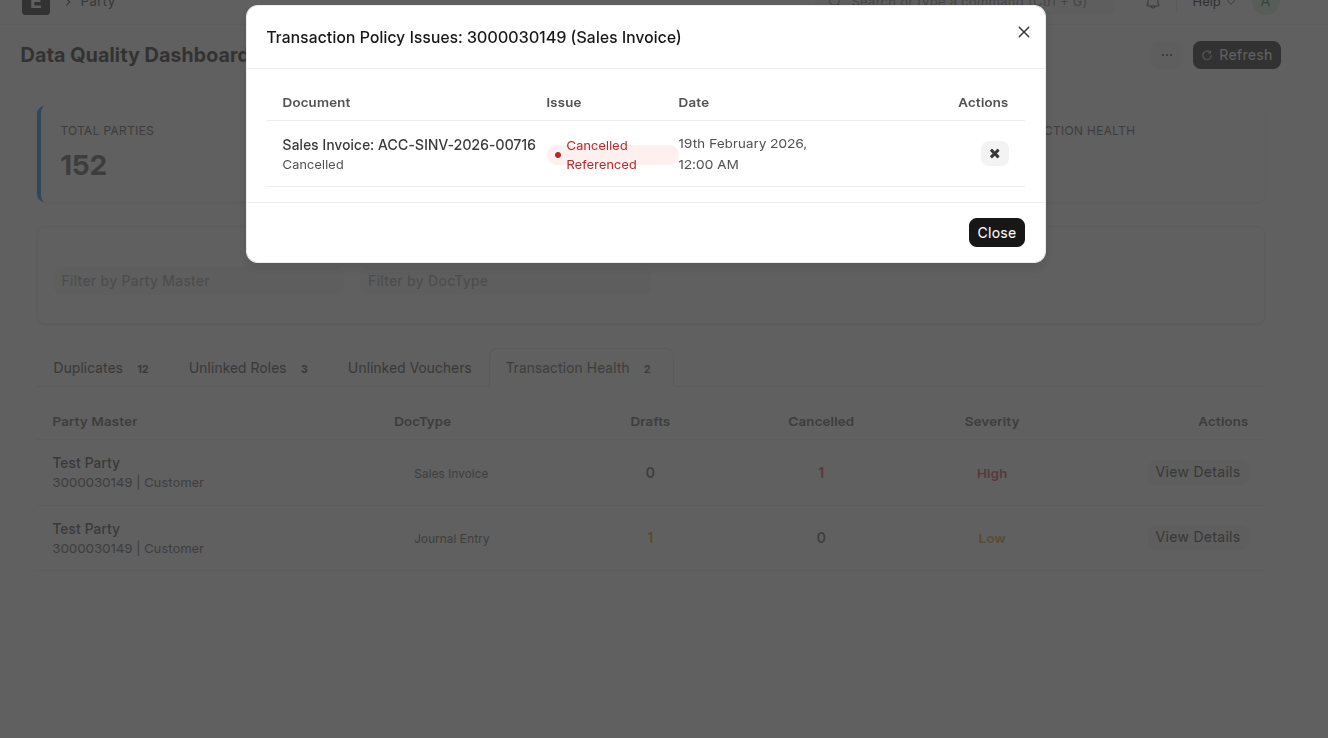
Task: Click the Cancelled Referenced issue badge
Action: (x=601, y=155)
